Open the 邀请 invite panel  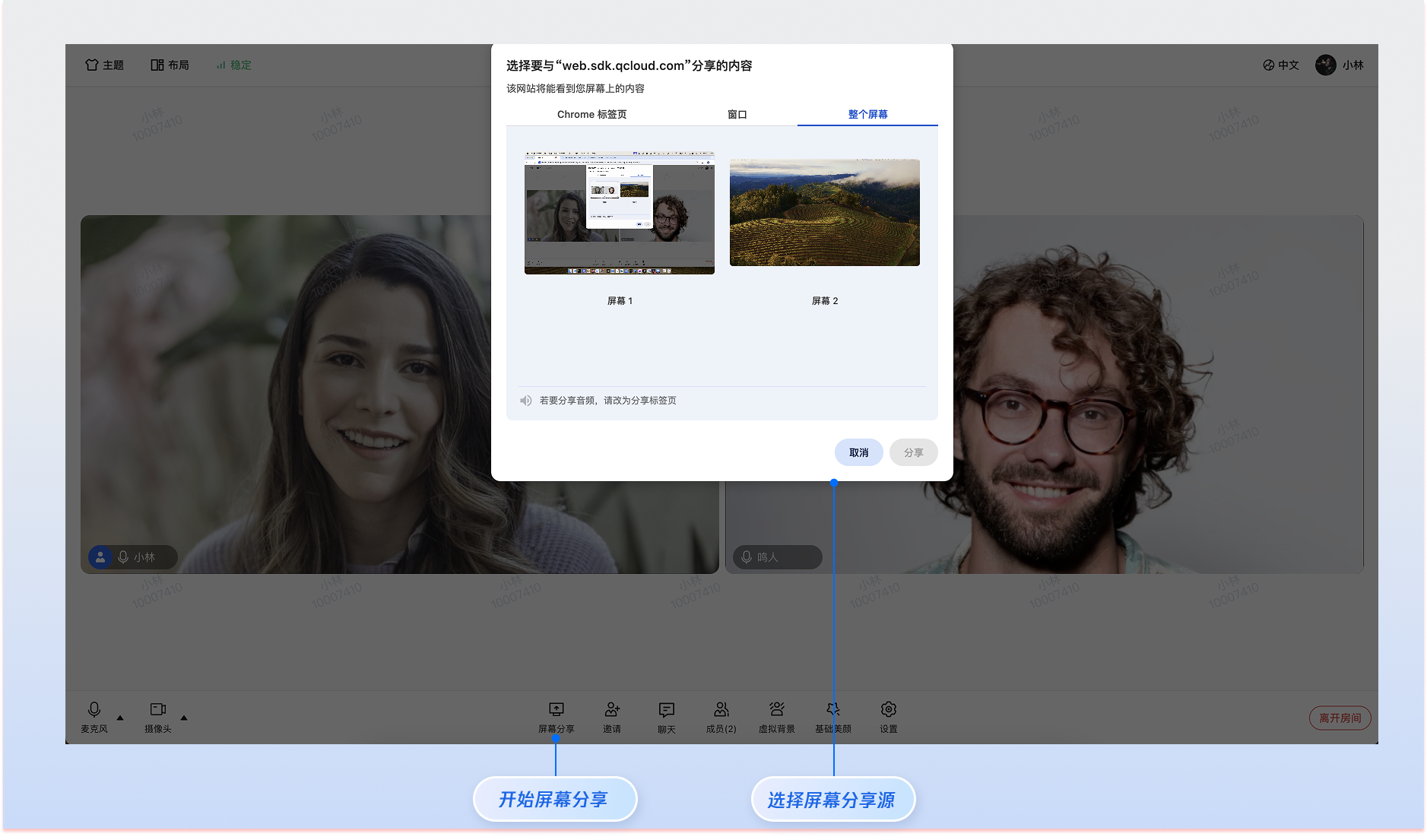pyautogui.click(x=612, y=717)
